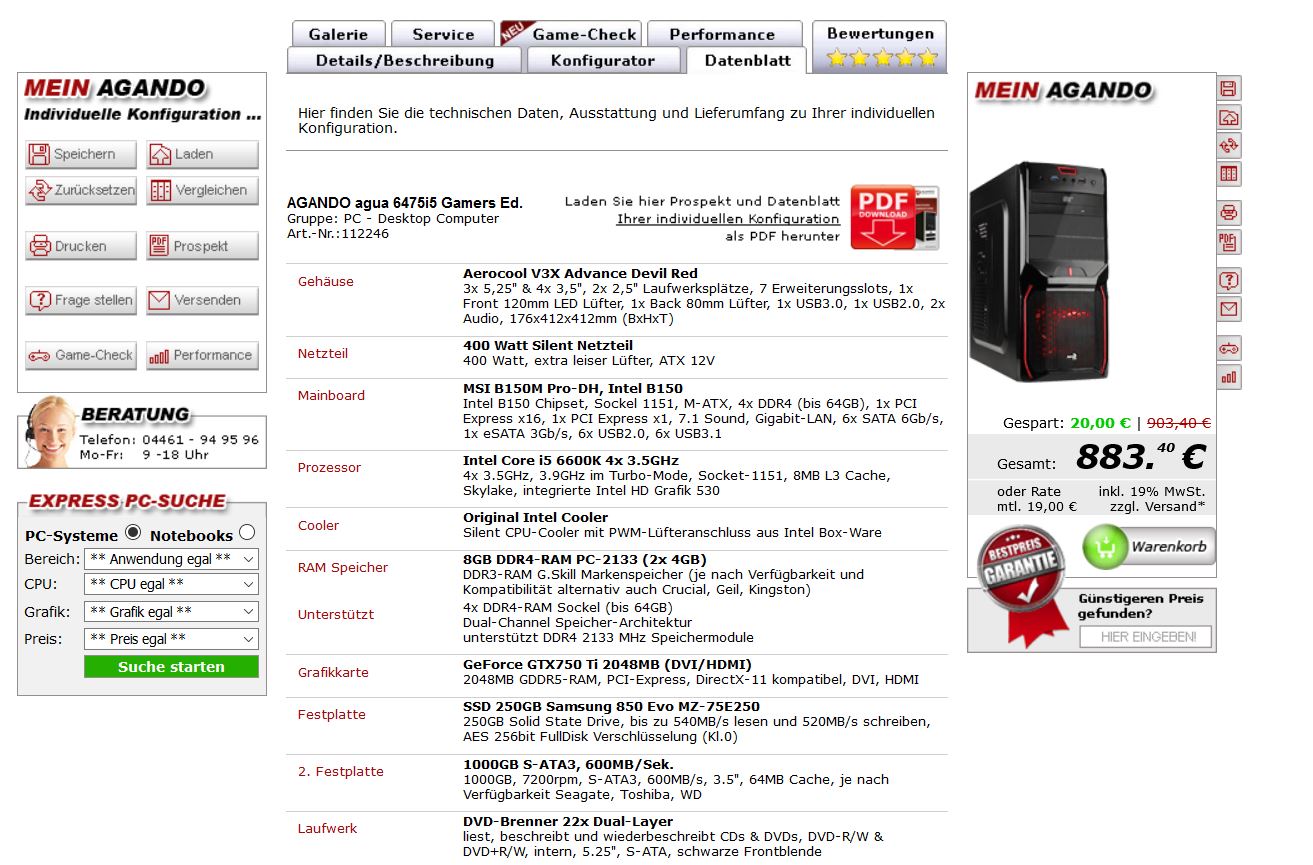This screenshot has height=865, width=1313.
Task: Click the compare table icon in right strip
Action: (1229, 175)
